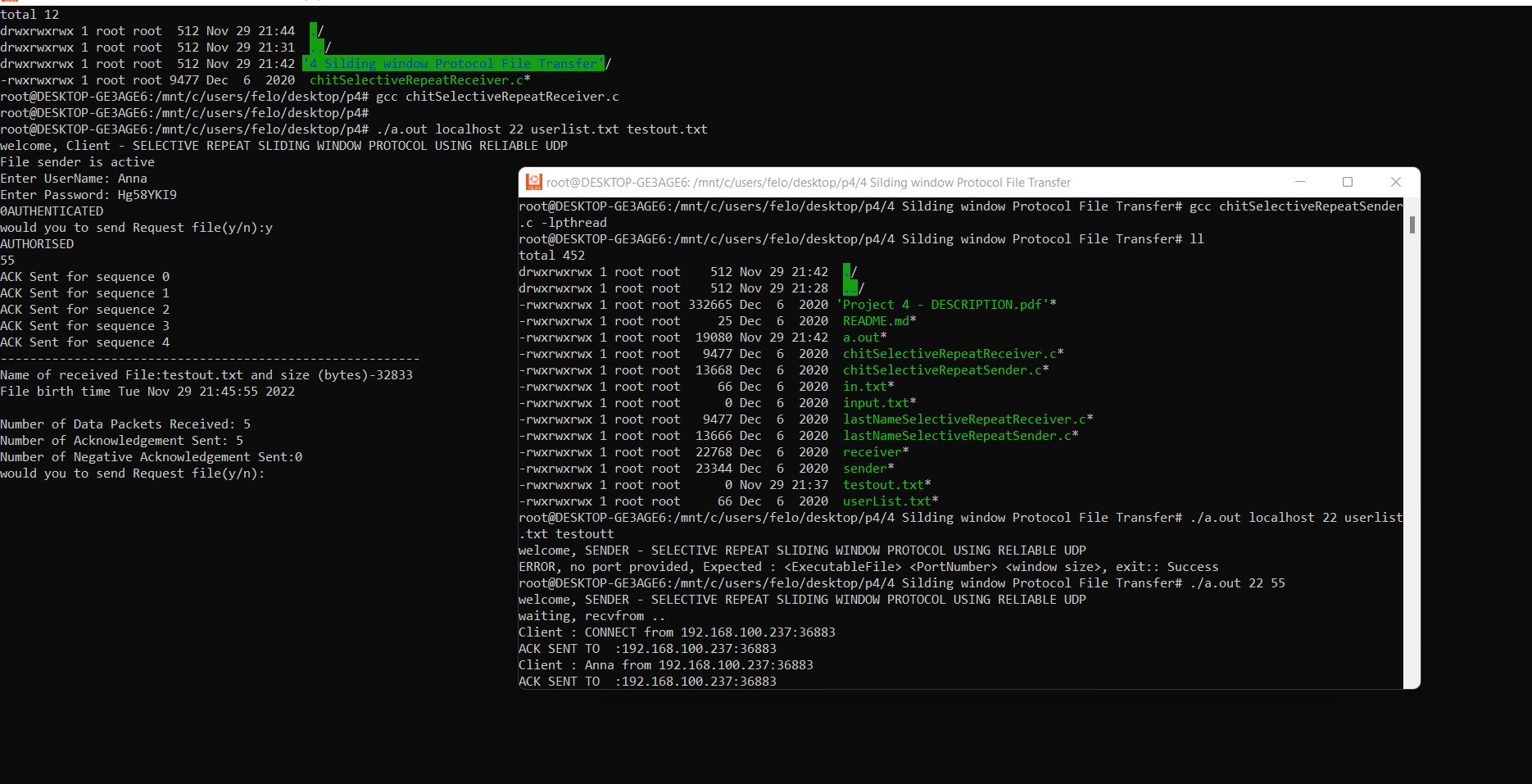The image size is (1532, 784).
Task: Click 'total 12' line in background terminal
Action: (29, 15)
